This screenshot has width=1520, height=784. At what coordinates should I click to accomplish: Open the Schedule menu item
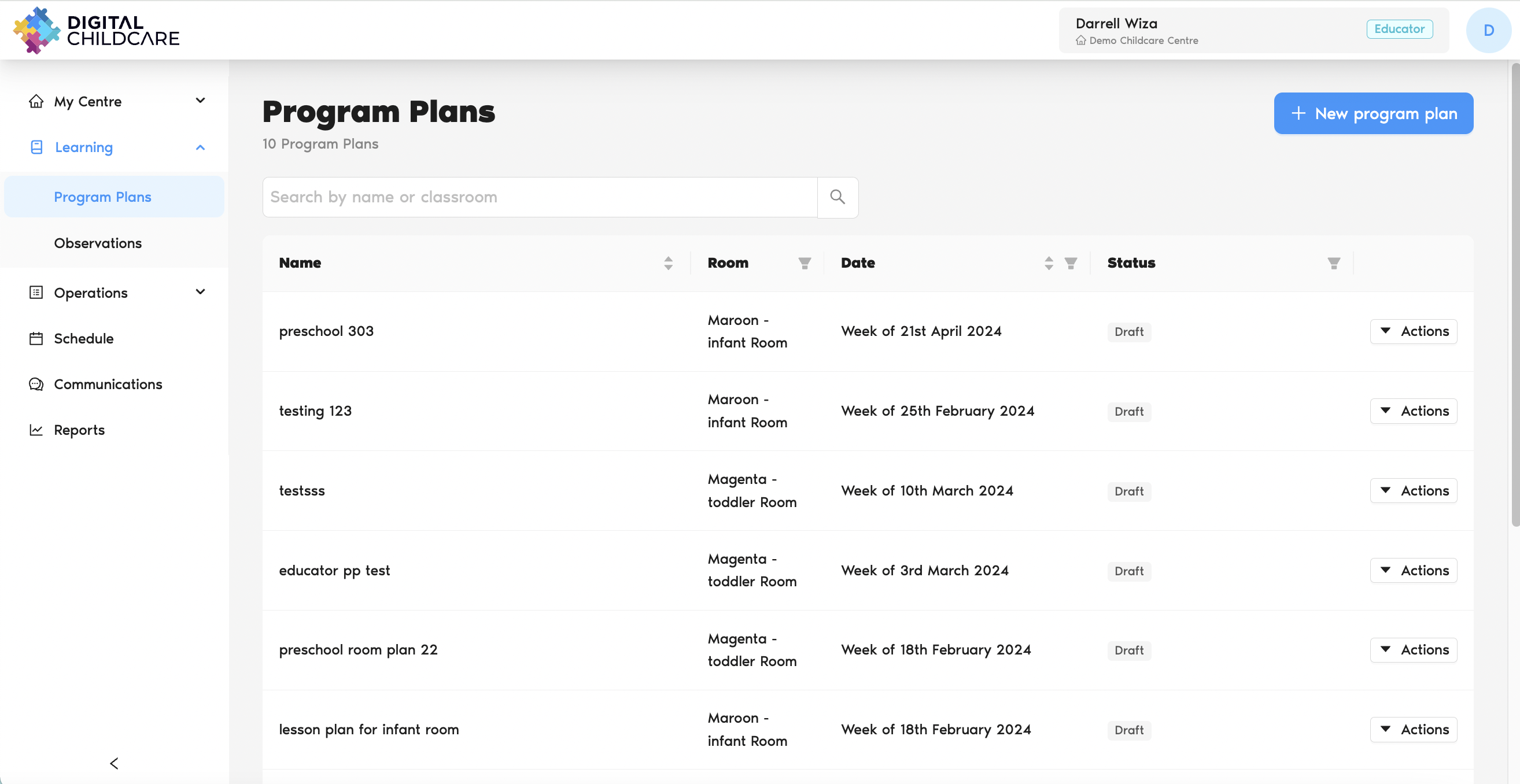click(x=83, y=339)
